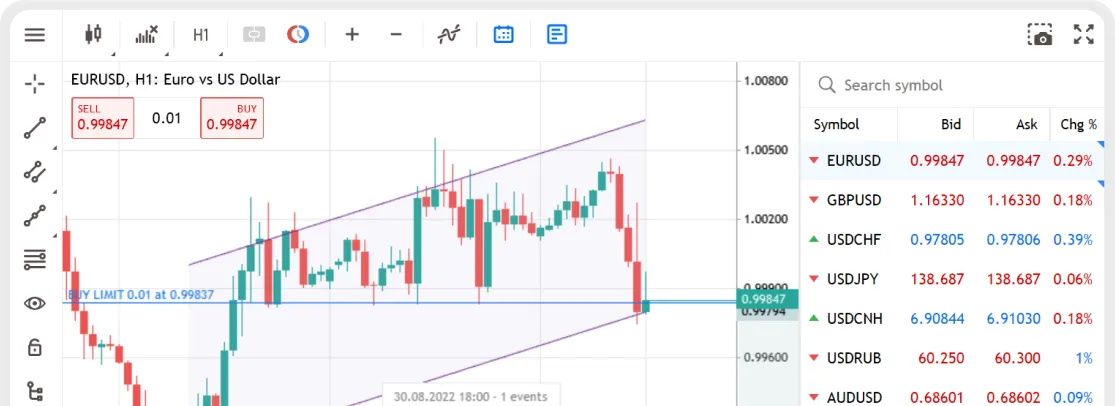
Task: Click the wavy line chart toolbar icon
Action: click(x=449, y=35)
